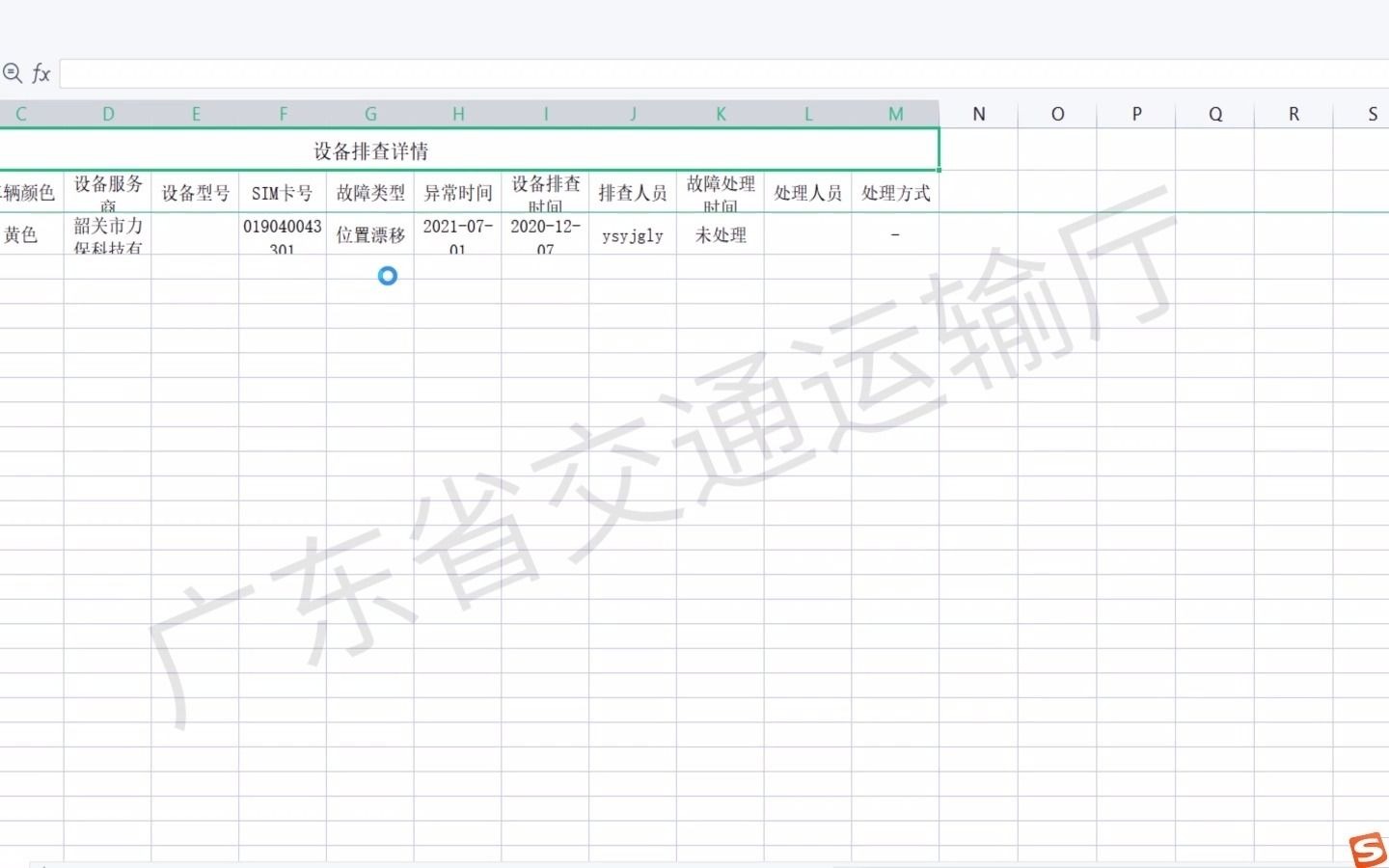
Task: Select column N header
Action: pyautogui.click(x=979, y=114)
